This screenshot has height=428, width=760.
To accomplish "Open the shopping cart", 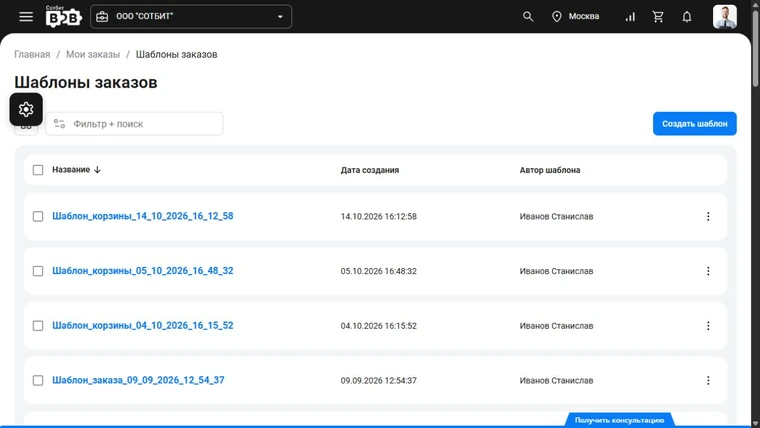I will coord(658,16).
